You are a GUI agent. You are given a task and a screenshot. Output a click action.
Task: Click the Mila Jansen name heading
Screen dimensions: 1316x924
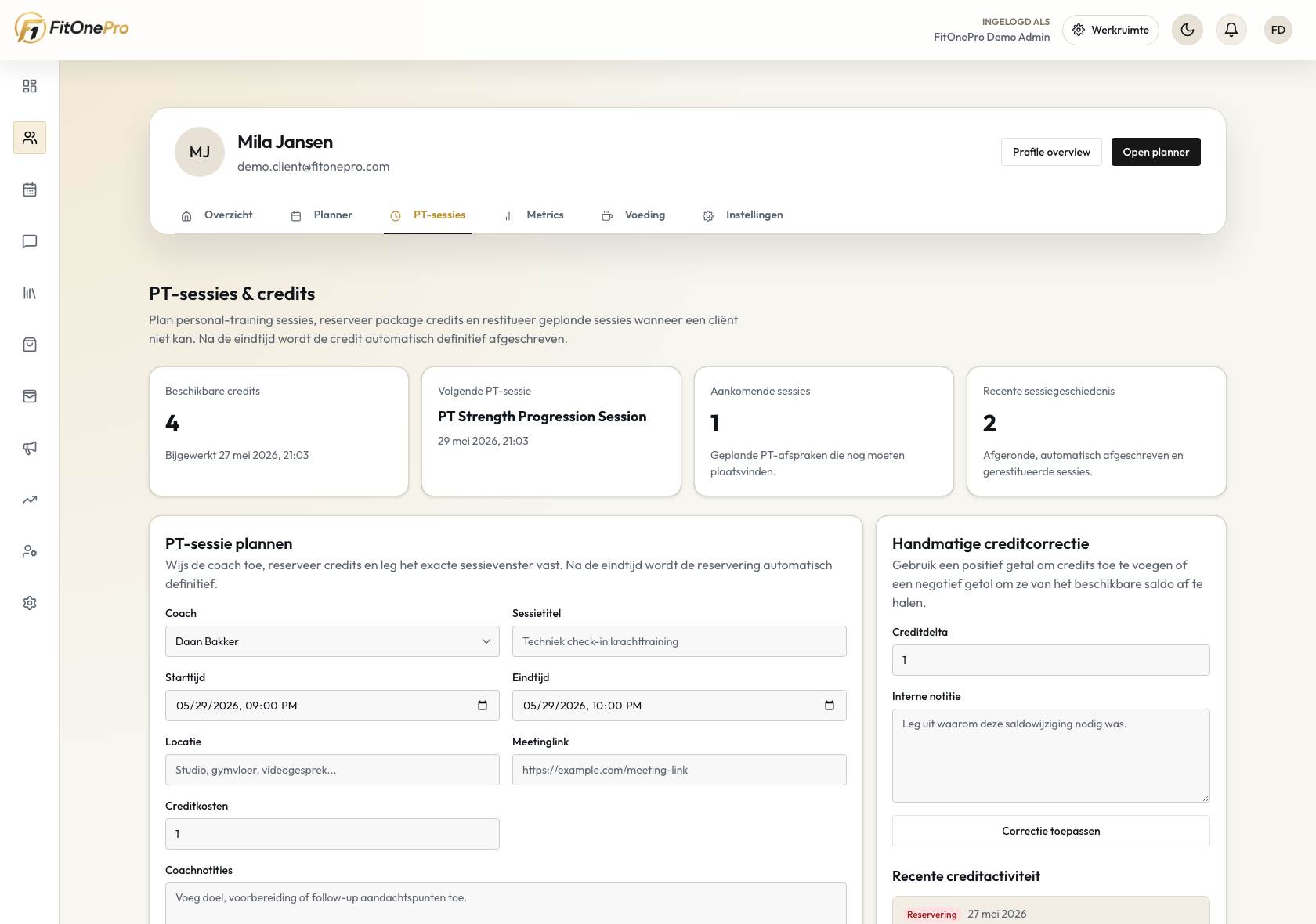click(x=285, y=142)
